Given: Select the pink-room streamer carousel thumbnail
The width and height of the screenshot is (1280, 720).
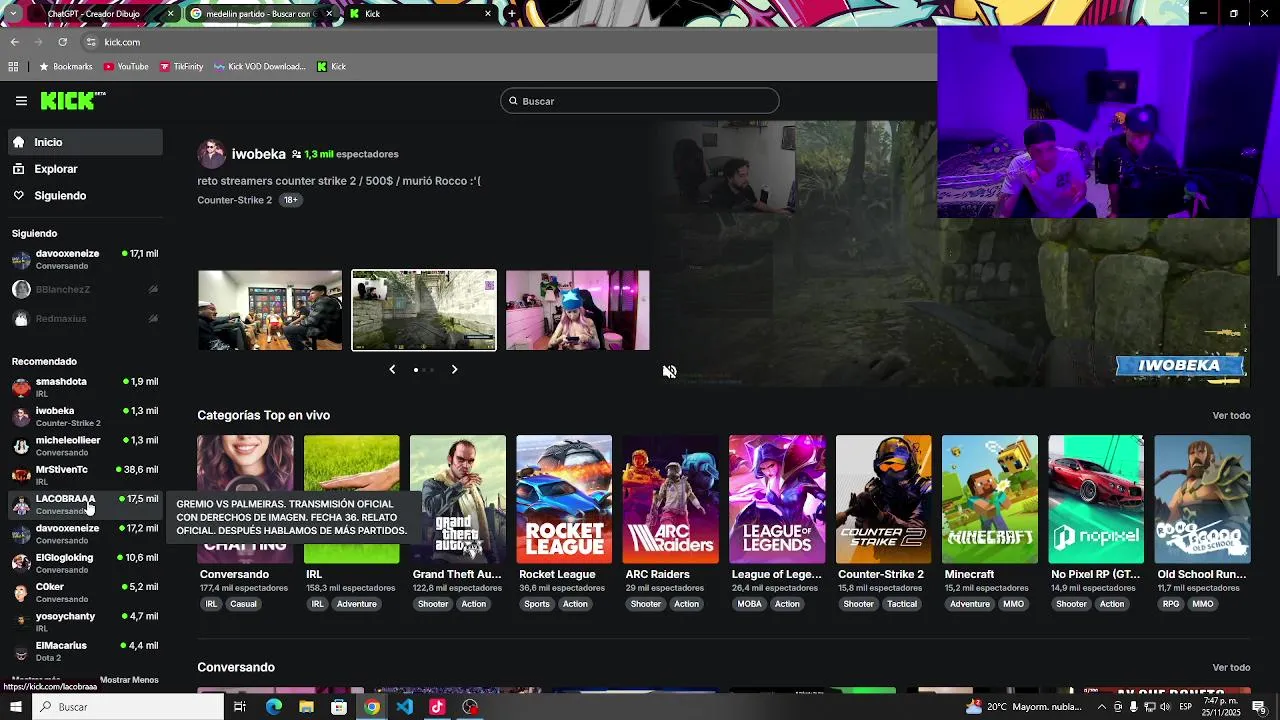Looking at the screenshot, I should coord(578,310).
